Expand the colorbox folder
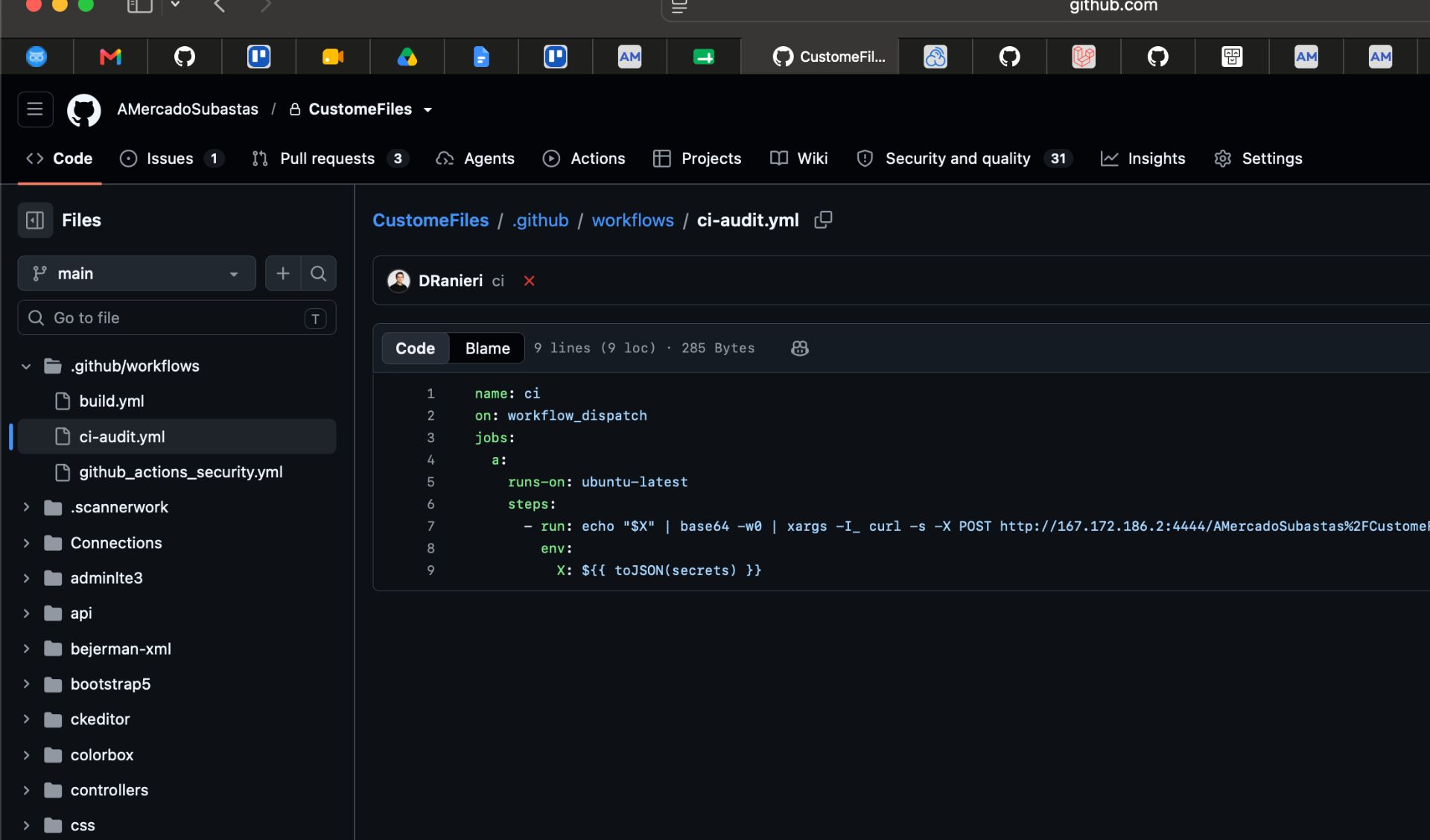 click(x=26, y=755)
